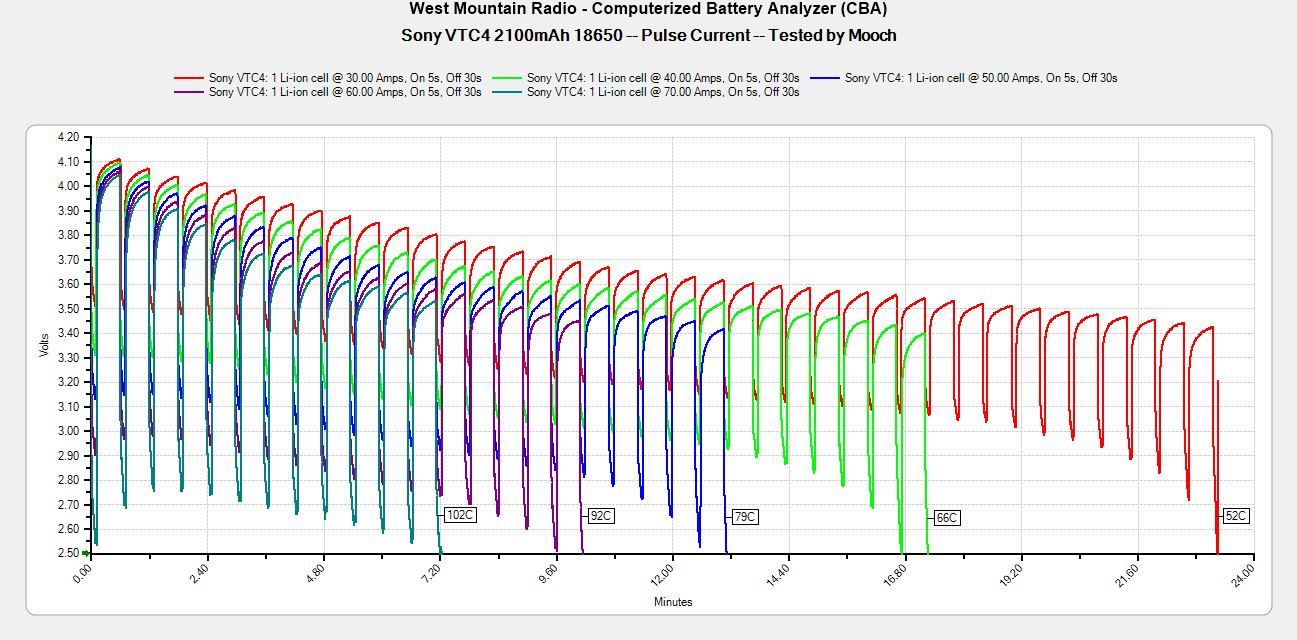
Task: Click the blue 50.00 Amps legend line
Action: click(825, 77)
